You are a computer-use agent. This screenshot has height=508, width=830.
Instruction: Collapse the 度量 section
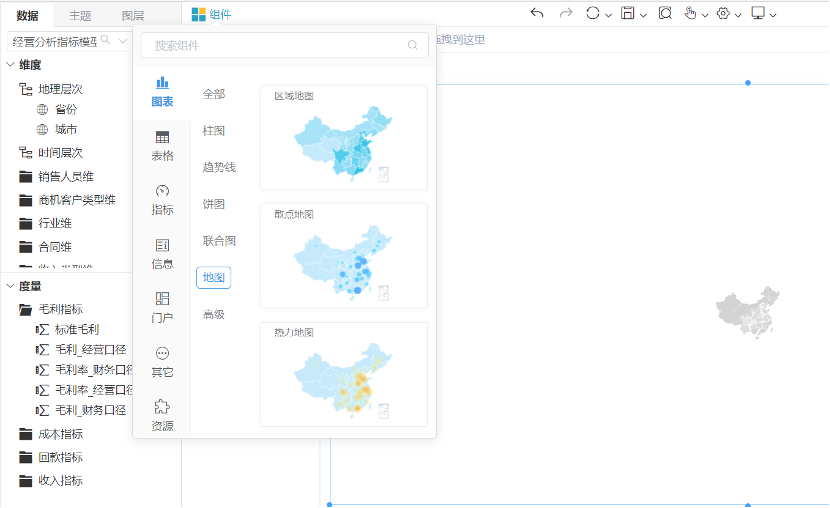tap(11, 286)
